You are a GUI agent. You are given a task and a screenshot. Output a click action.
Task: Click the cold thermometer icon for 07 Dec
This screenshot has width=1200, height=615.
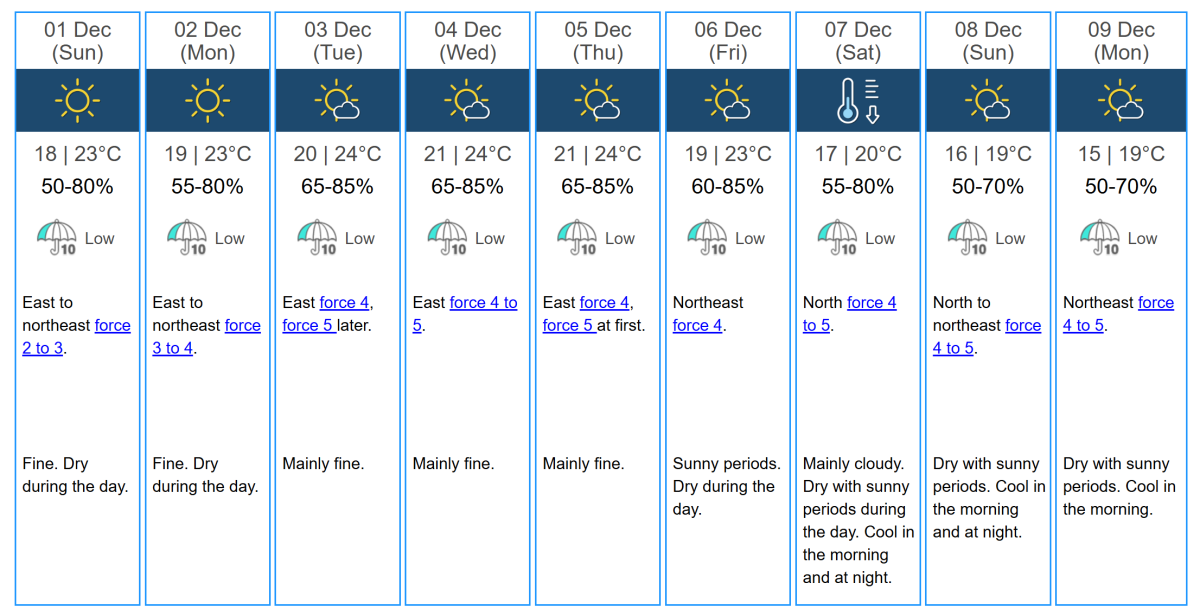point(858,101)
